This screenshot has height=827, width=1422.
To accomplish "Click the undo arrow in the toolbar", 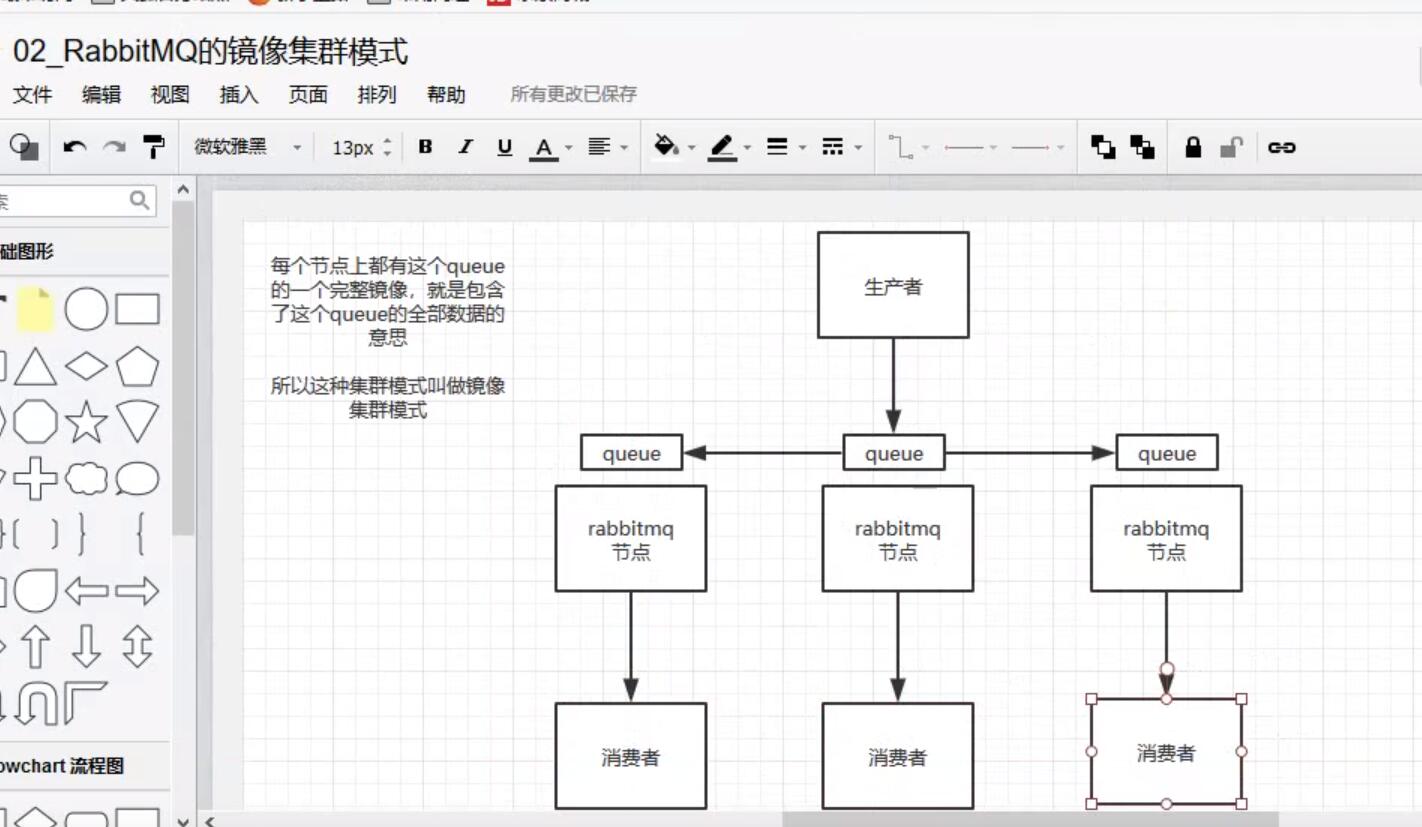I will point(74,147).
